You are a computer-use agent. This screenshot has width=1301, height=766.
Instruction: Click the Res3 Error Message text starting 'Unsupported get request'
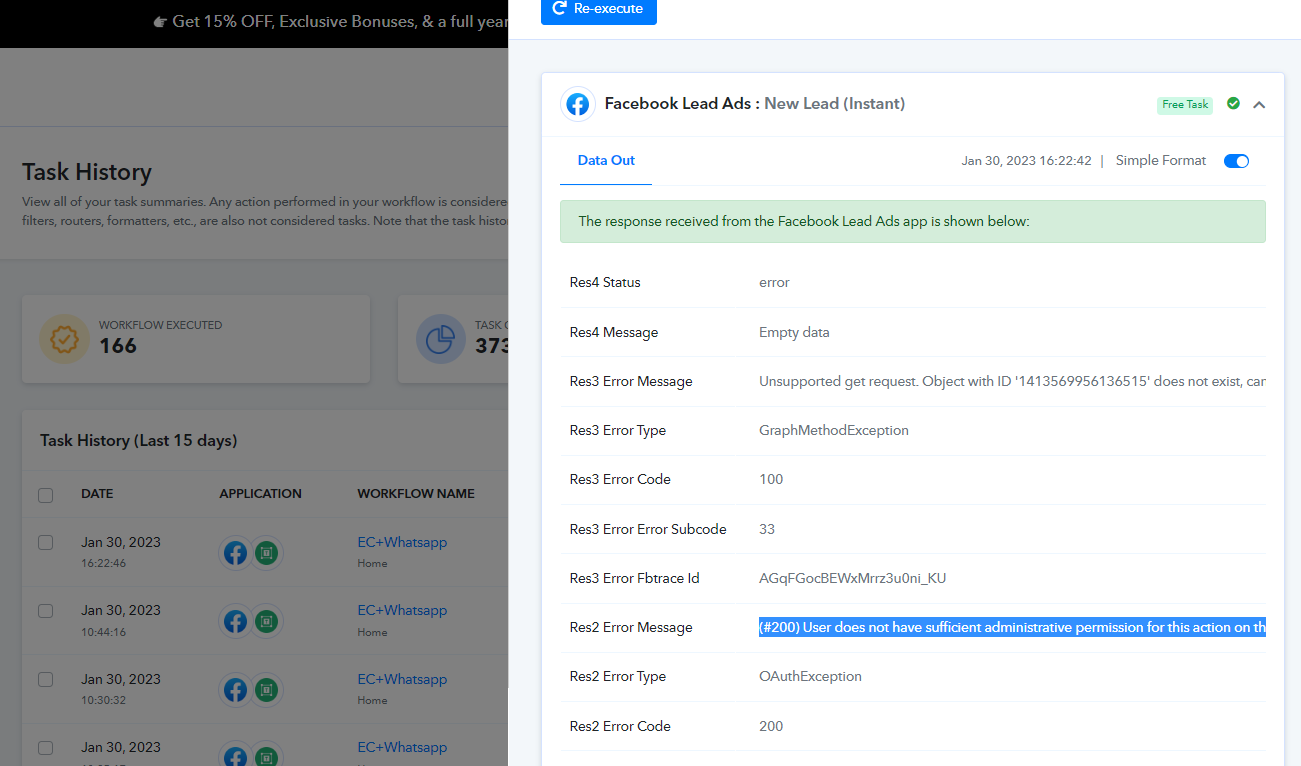coord(1012,381)
